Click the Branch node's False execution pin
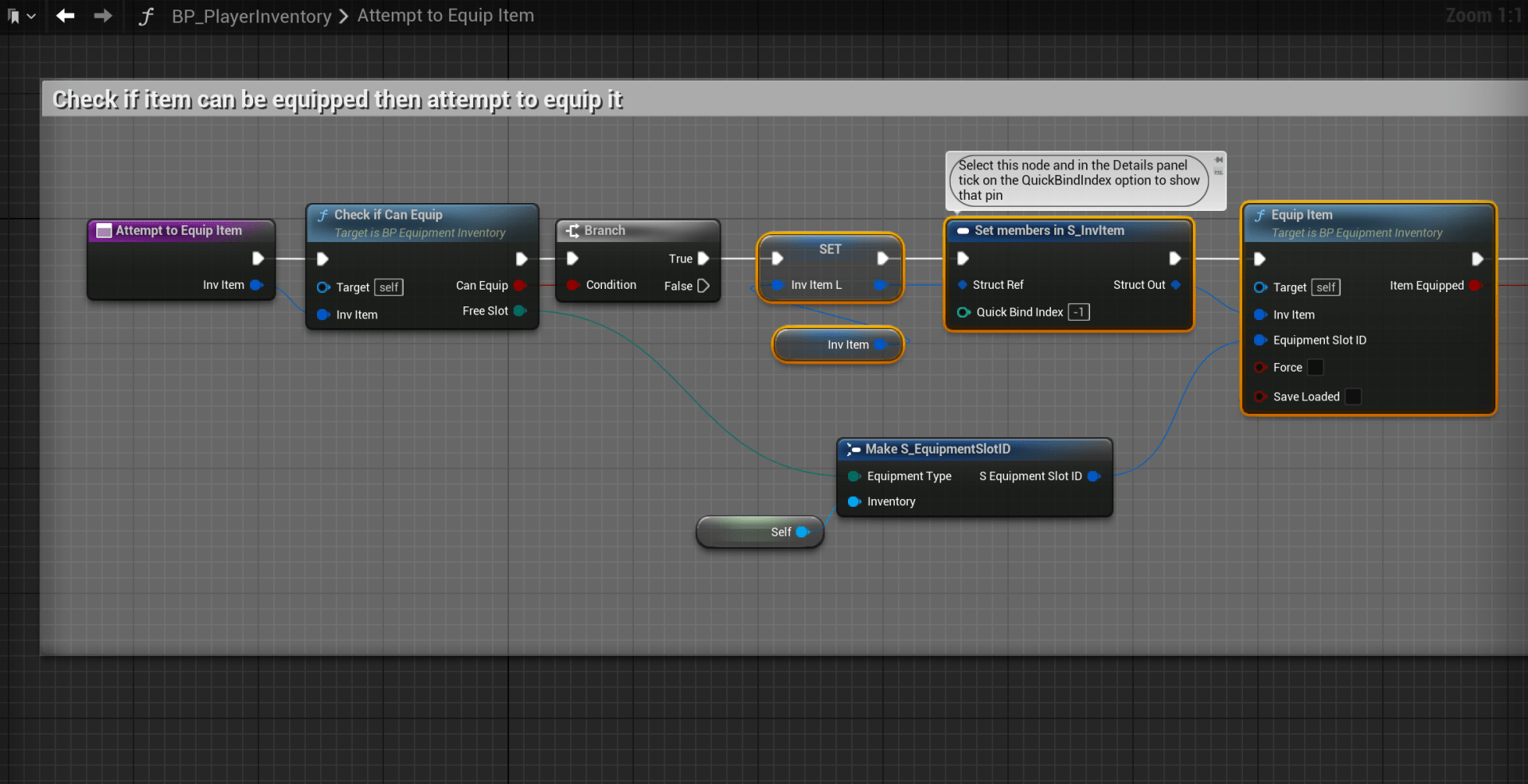Image resolution: width=1528 pixels, height=784 pixels. [703, 286]
